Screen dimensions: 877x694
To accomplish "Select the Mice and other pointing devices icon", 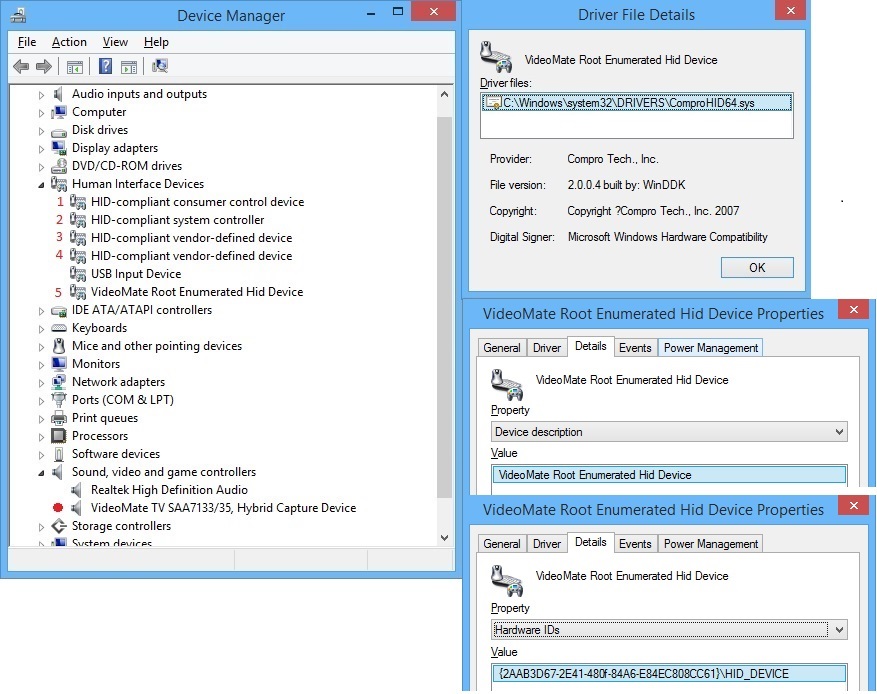I will [x=59, y=346].
